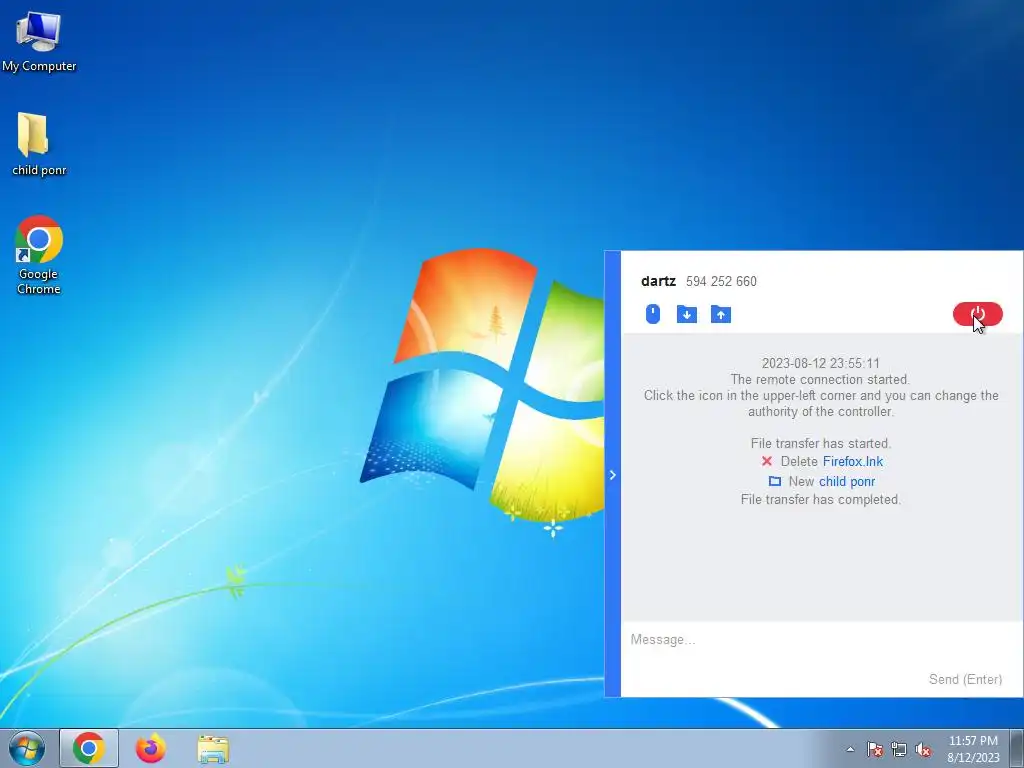Click the network status tray icon
This screenshot has height=768, width=1024.
(899, 749)
